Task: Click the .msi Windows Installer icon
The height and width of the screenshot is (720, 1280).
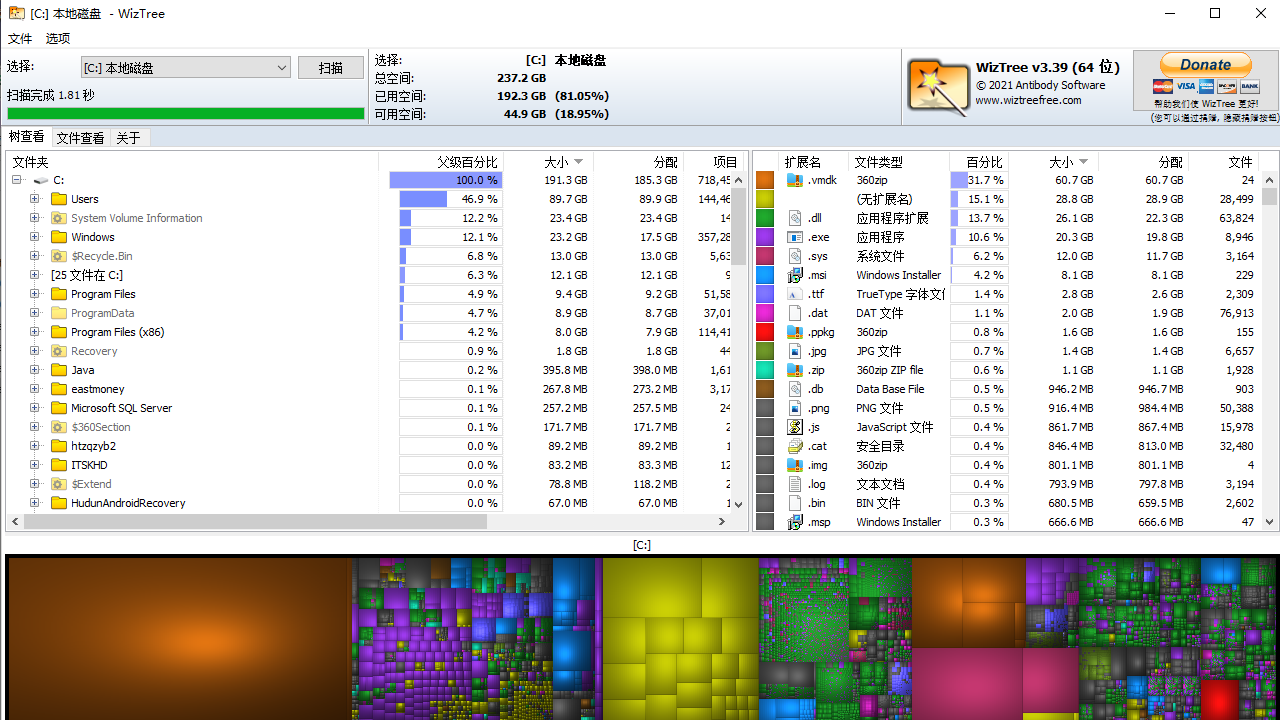Action: pyautogui.click(x=796, y=275)
